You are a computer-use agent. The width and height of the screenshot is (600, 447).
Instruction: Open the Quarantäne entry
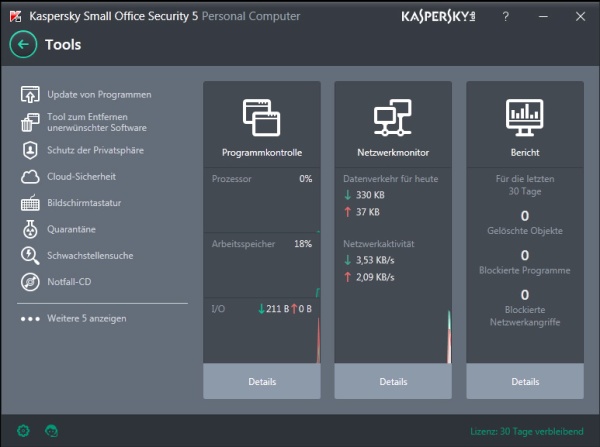pos(71,229)
